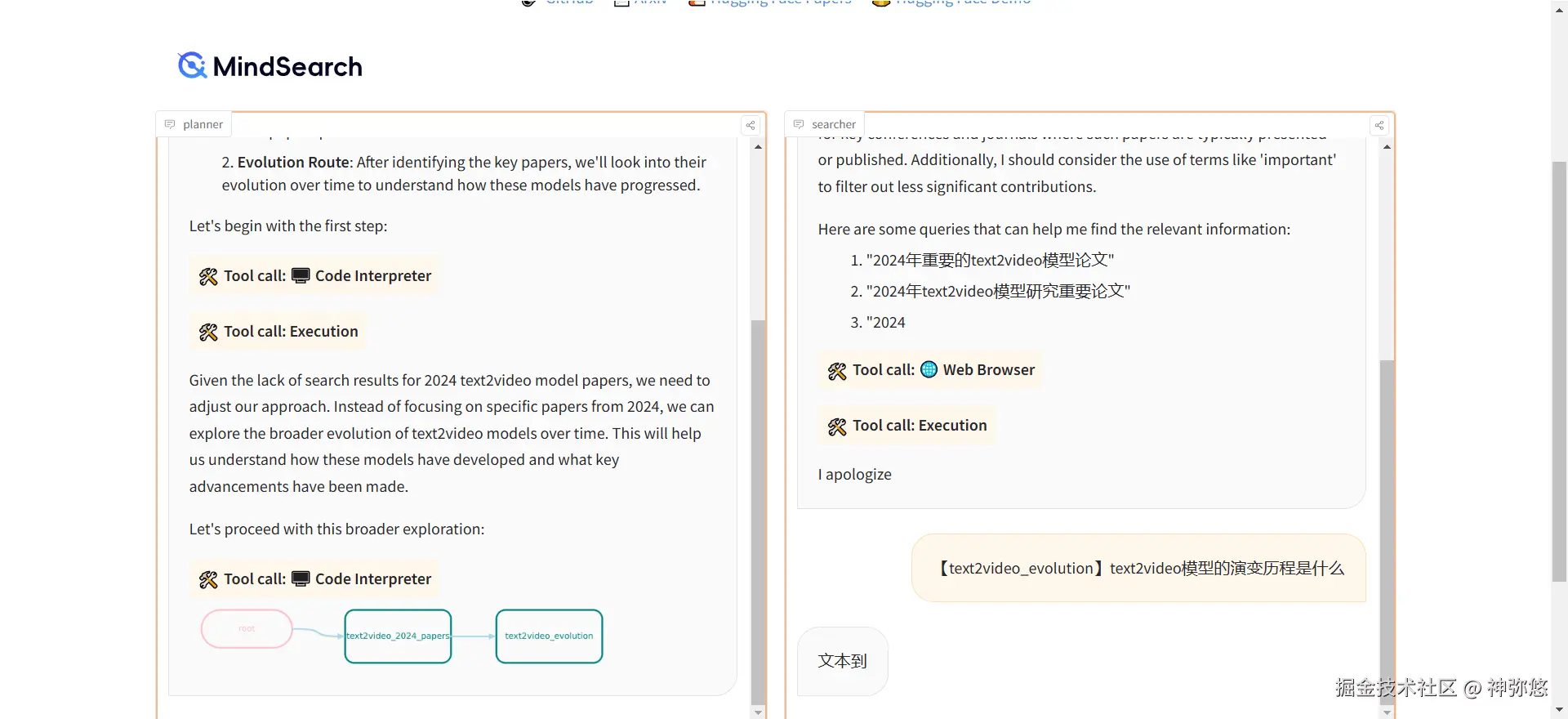Image resolution: width=1568 pixels, height=719 pixels.
Task: Click planner scrollbar up arrow
Action: pos(758,147)
